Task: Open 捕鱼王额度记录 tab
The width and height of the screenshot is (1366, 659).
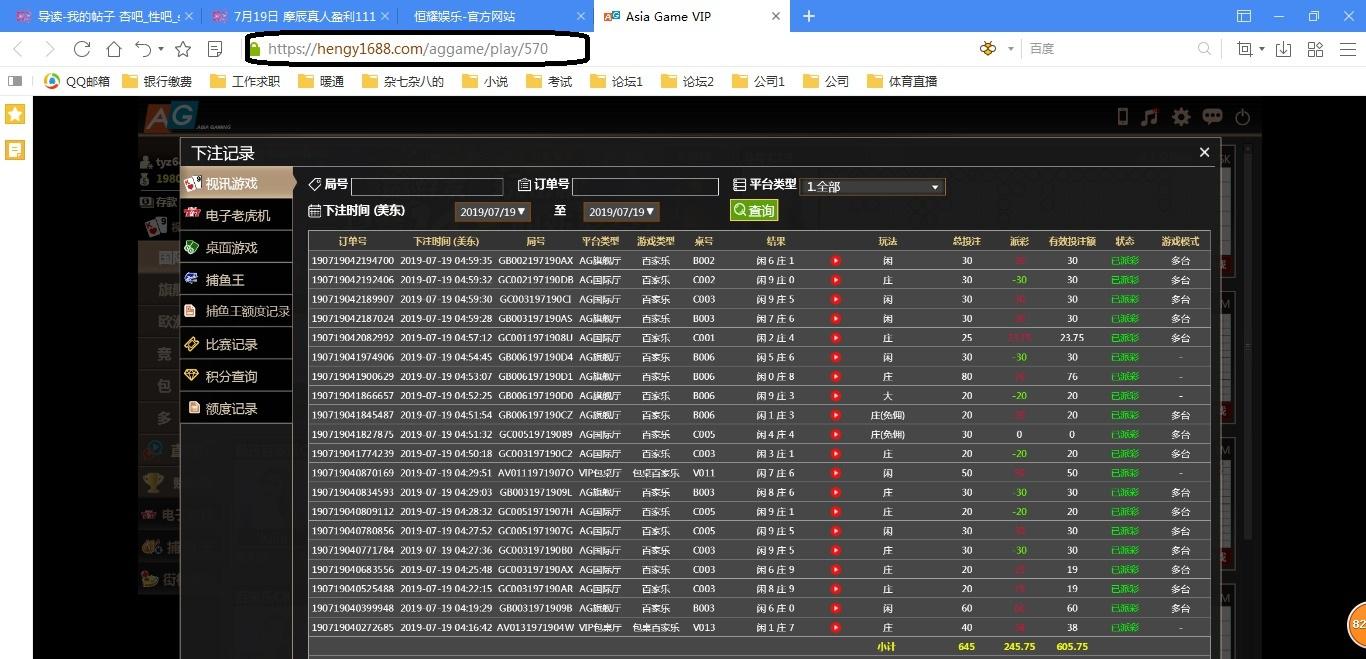Action: coord(237,312)
